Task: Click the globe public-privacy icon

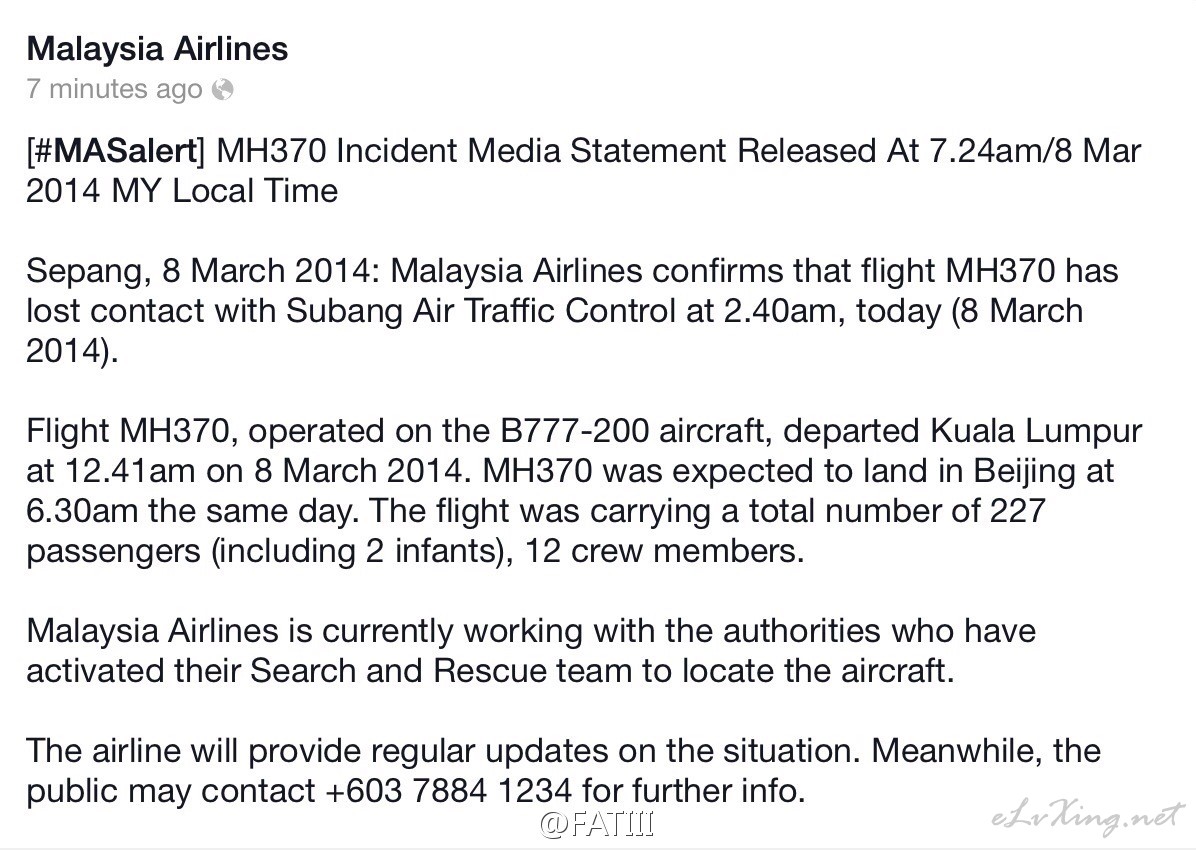Action: [x=223, y=90]
